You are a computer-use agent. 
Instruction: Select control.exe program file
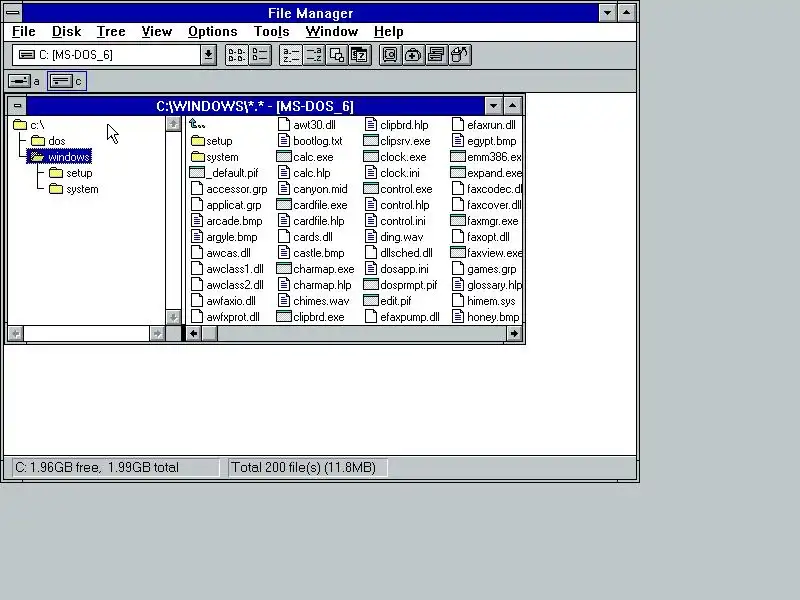pos(398,189)
